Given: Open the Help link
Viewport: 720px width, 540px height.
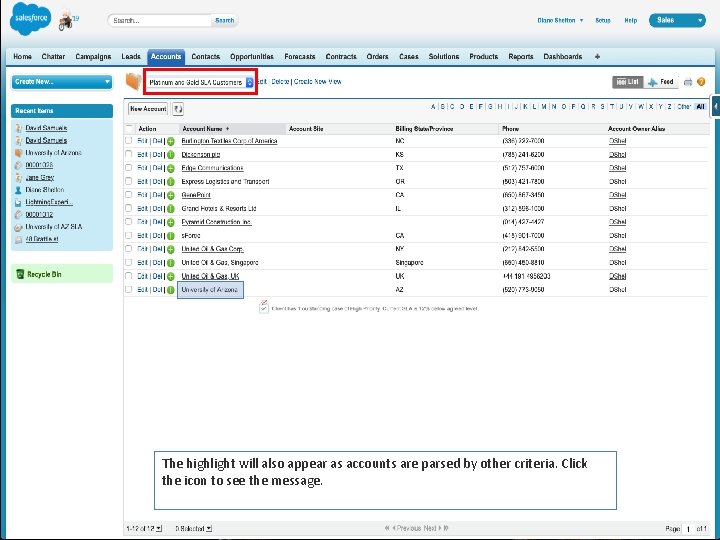Looking at the screenshot, I should (630, 20).
